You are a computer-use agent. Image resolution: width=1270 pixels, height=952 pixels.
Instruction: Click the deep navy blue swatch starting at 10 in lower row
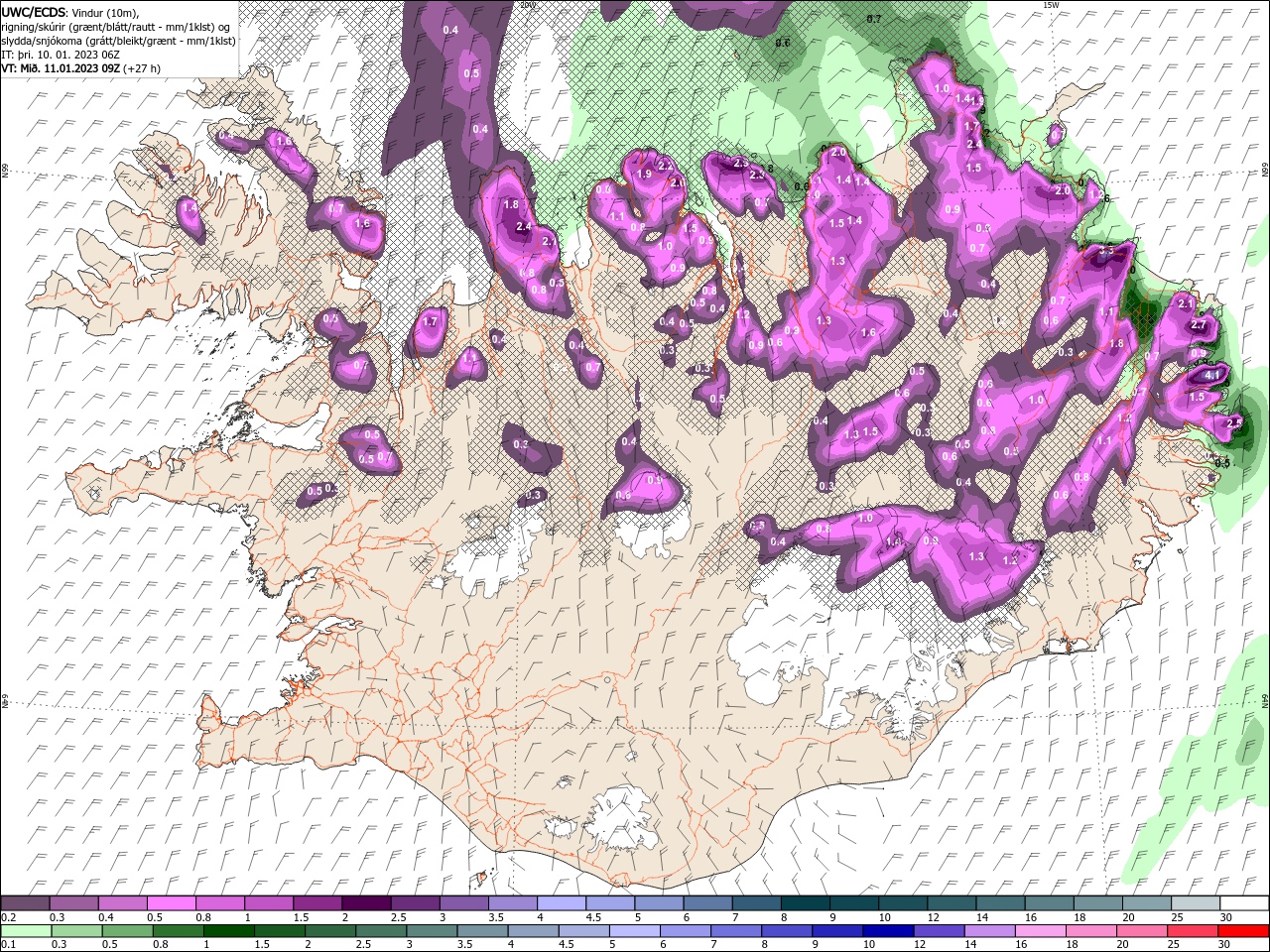886,931
